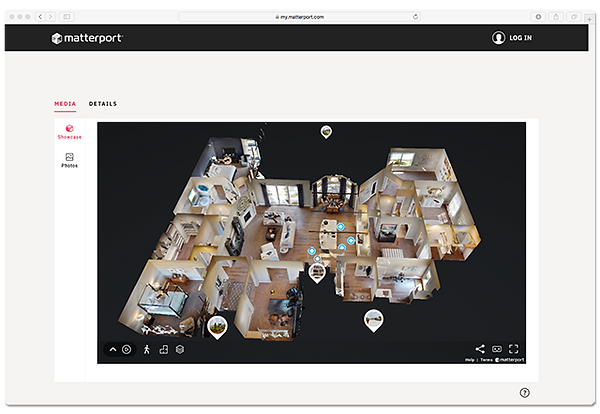Switch to the MEDIA tab
Screen dimensions: 600x414
point(65,104)
